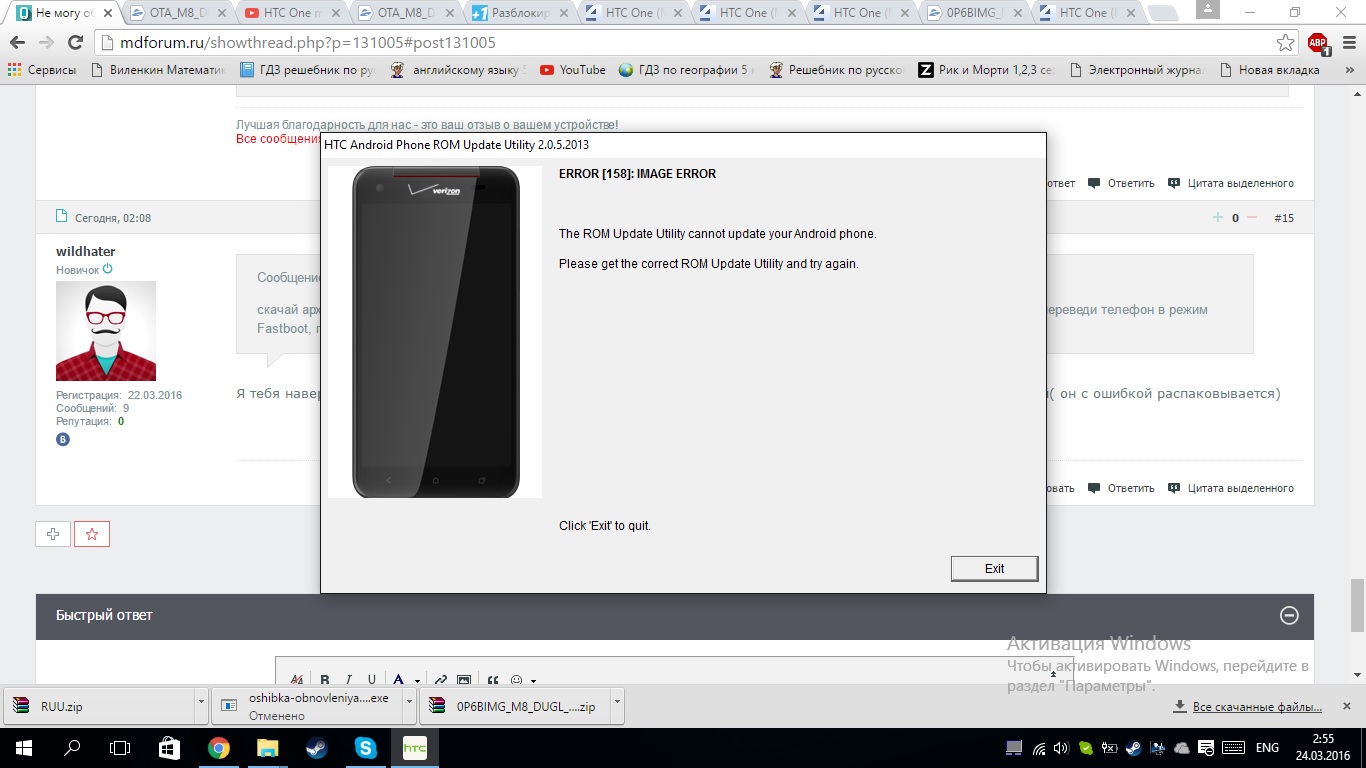
Task: Open the HTC app on the taskbar
Action: (x=414, y=748)
